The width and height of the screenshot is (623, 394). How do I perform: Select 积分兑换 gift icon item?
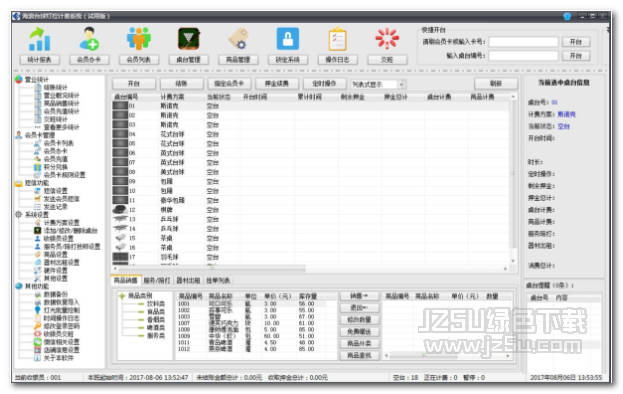pos(56,167)
